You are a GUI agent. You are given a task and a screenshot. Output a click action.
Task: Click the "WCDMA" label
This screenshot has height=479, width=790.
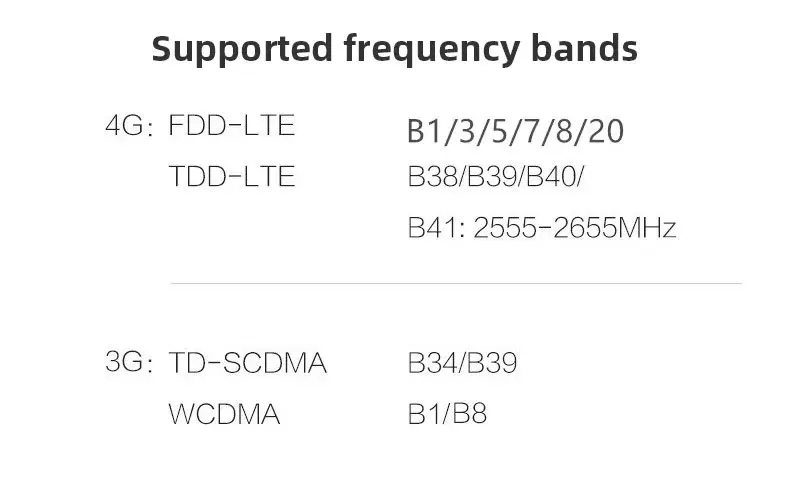pos(224,414)
